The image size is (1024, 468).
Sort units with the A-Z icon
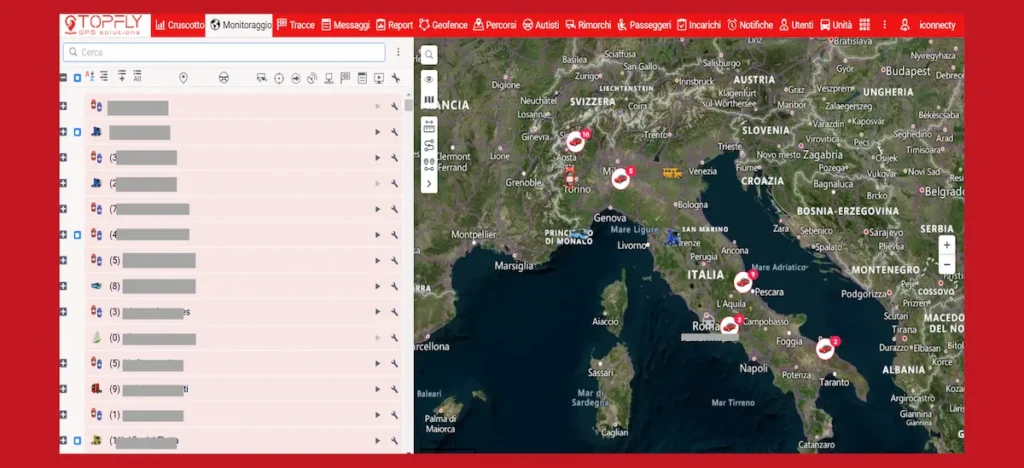pyautogui.click(x=90, y=77)
